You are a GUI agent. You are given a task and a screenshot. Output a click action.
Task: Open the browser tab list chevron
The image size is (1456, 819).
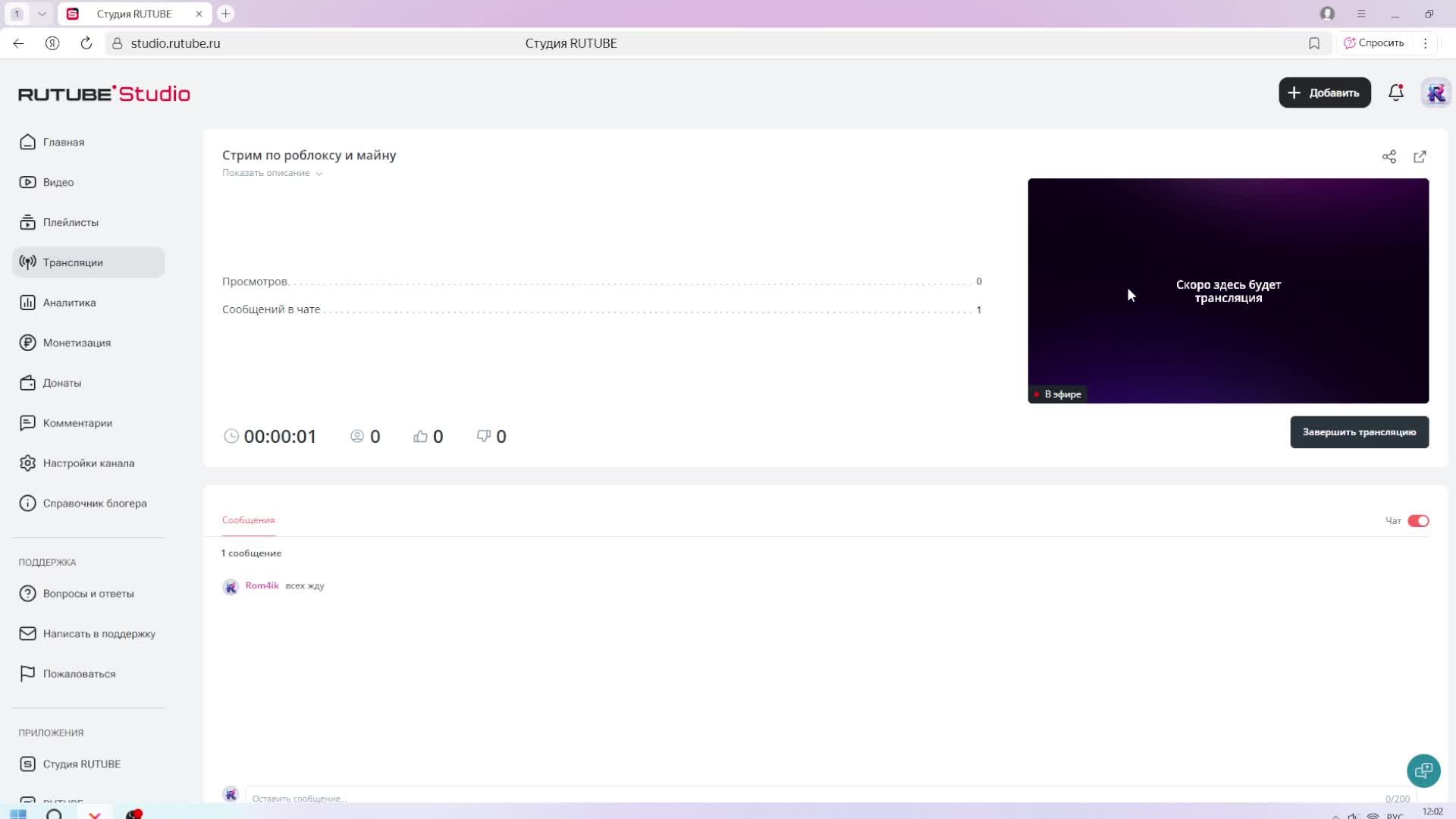[42, 14]
